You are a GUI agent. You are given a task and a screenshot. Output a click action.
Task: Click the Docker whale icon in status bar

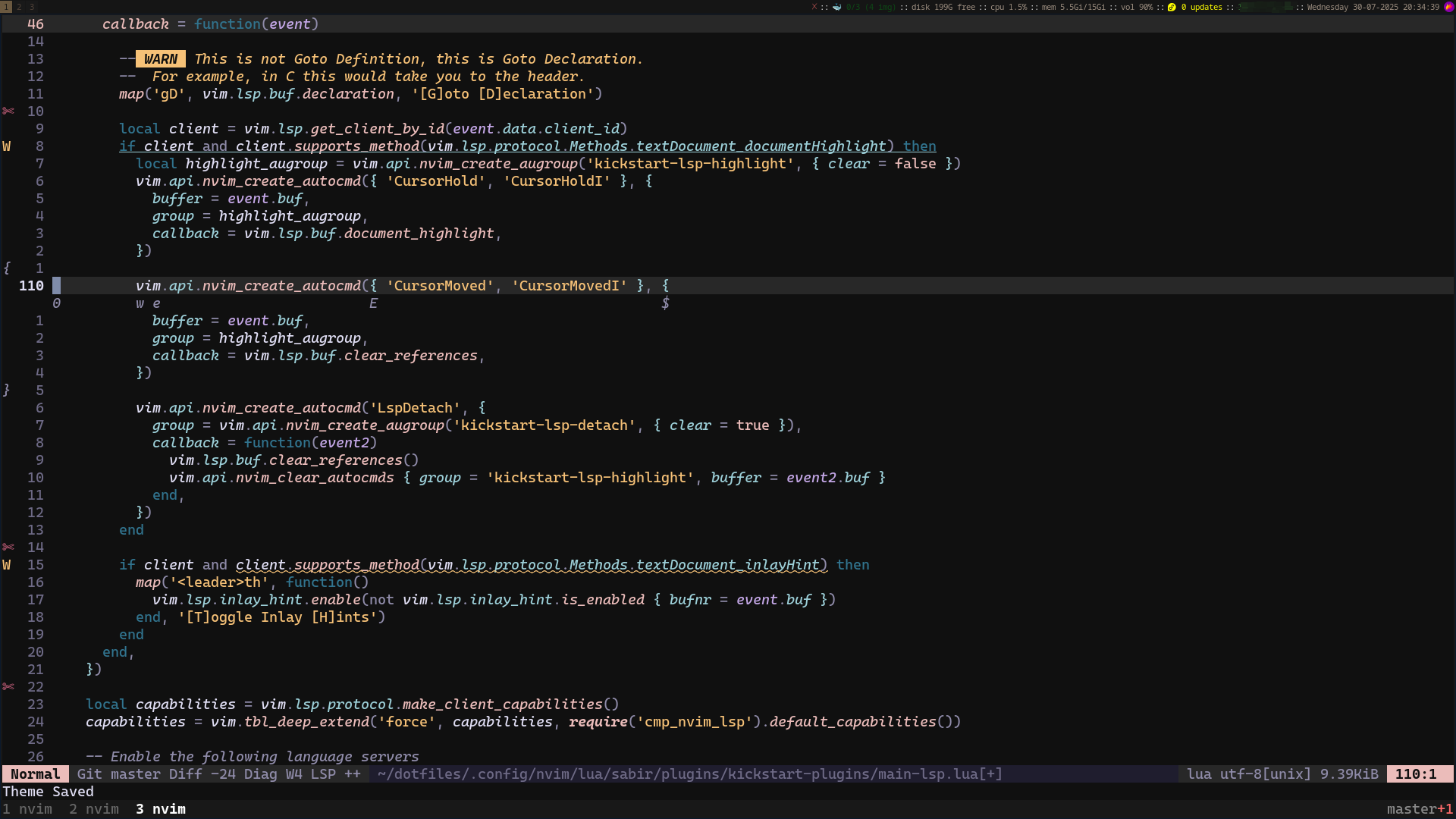[x=837, y=7]
